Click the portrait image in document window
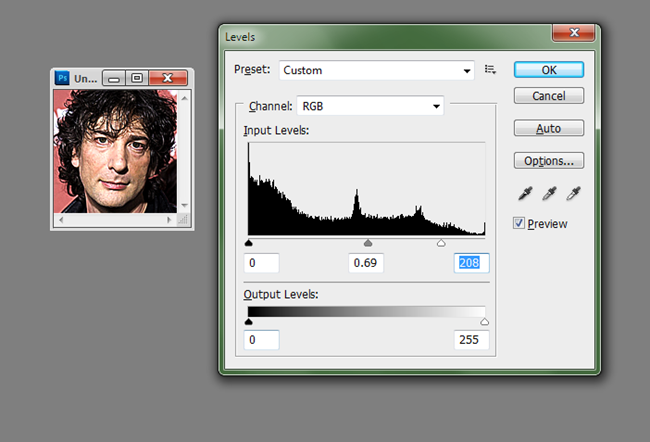Screen dimensions: 650x442 tap(115, 151)
